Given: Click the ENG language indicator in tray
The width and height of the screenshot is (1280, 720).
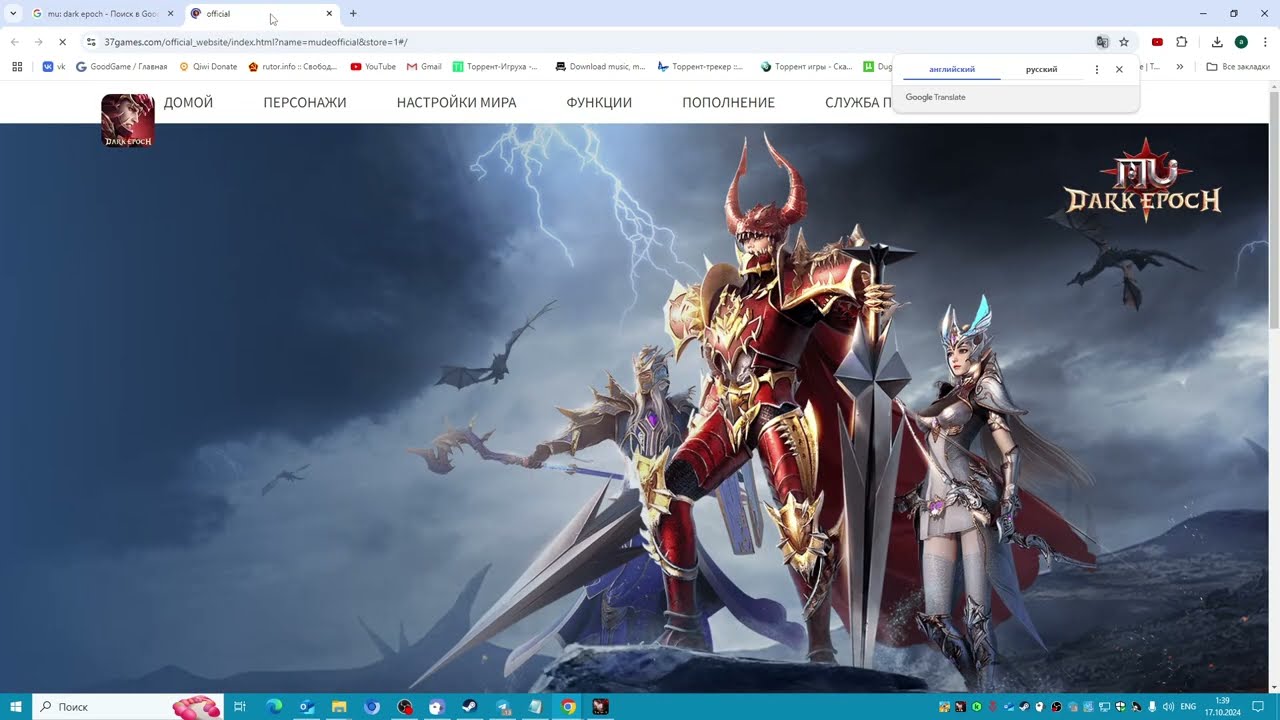Looking at the screenshot, I should (x=1188, y=707).
